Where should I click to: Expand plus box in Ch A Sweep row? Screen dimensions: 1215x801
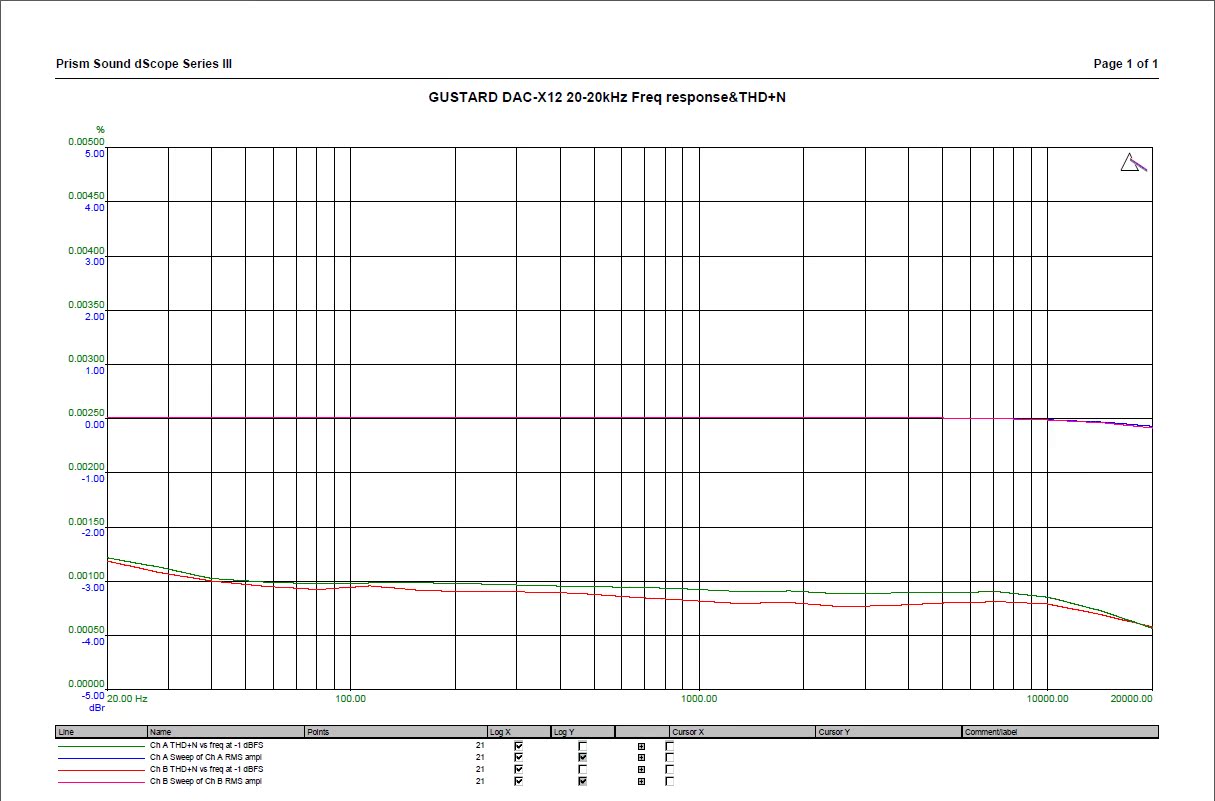point(641,758)
